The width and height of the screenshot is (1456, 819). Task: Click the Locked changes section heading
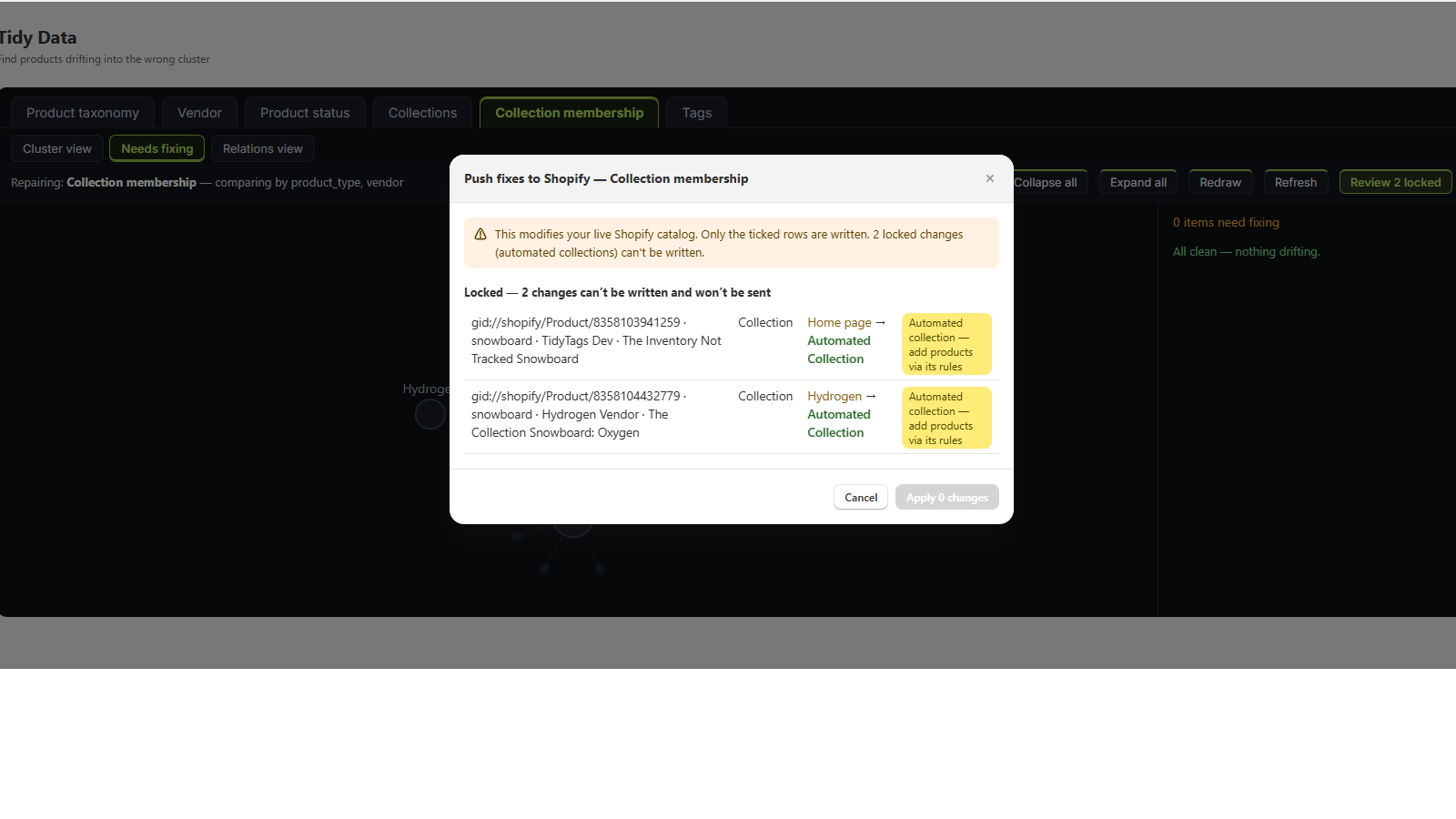tap(617, 292)
